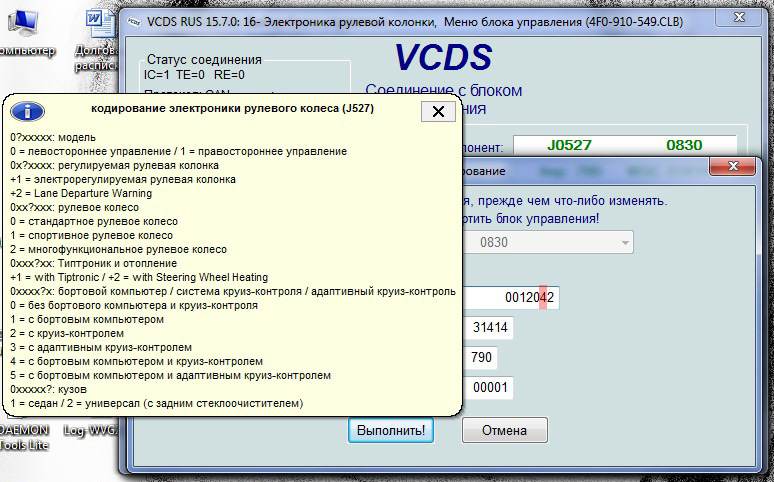The width and height of the screenshot is (774, 482).
Task: Click the field containing 790
Action: point(480,357)
